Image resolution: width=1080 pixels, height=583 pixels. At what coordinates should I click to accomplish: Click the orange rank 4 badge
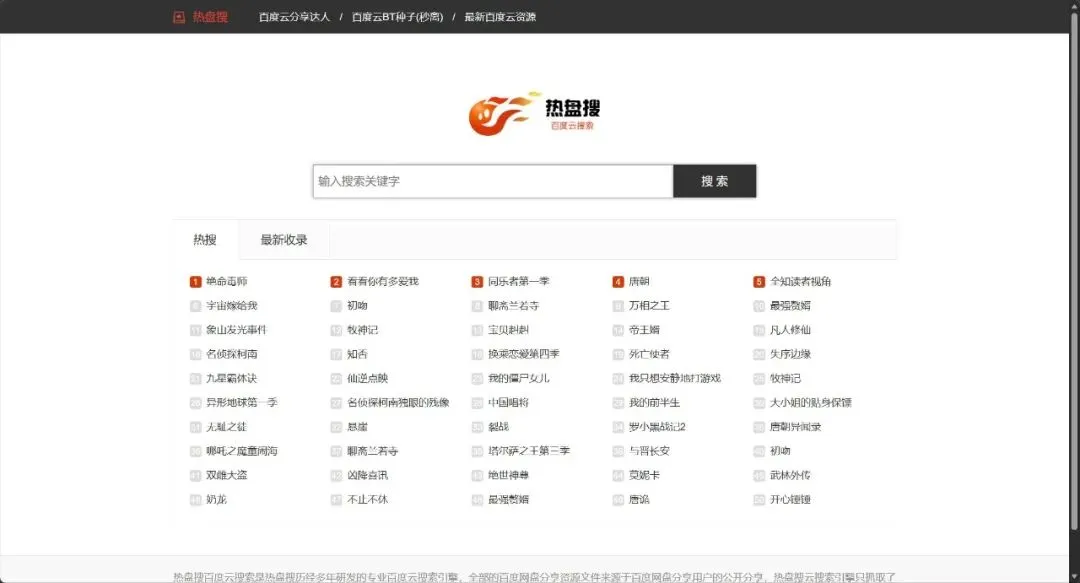click(618, 282)
